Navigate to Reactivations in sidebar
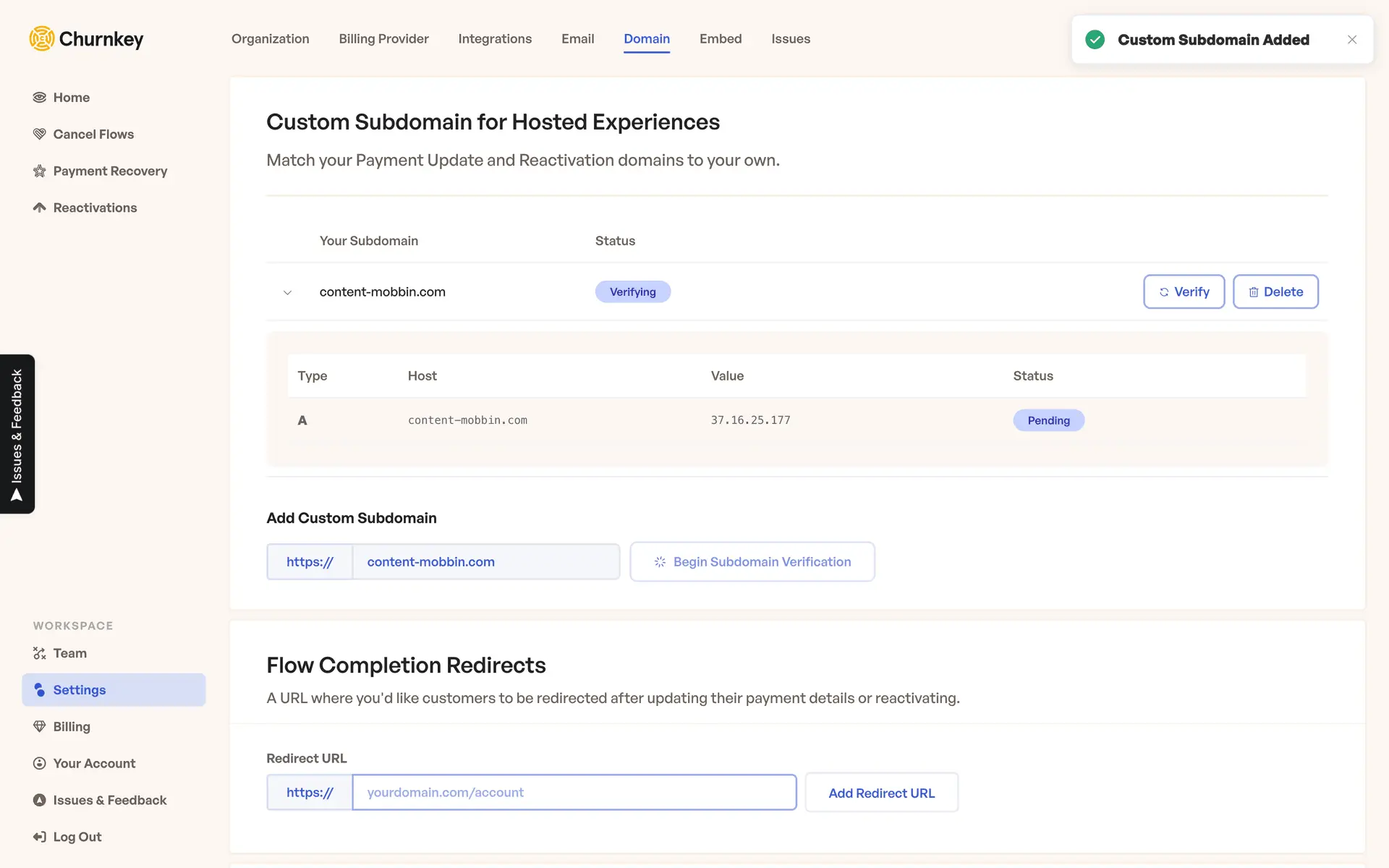 [x=94, y=208]
